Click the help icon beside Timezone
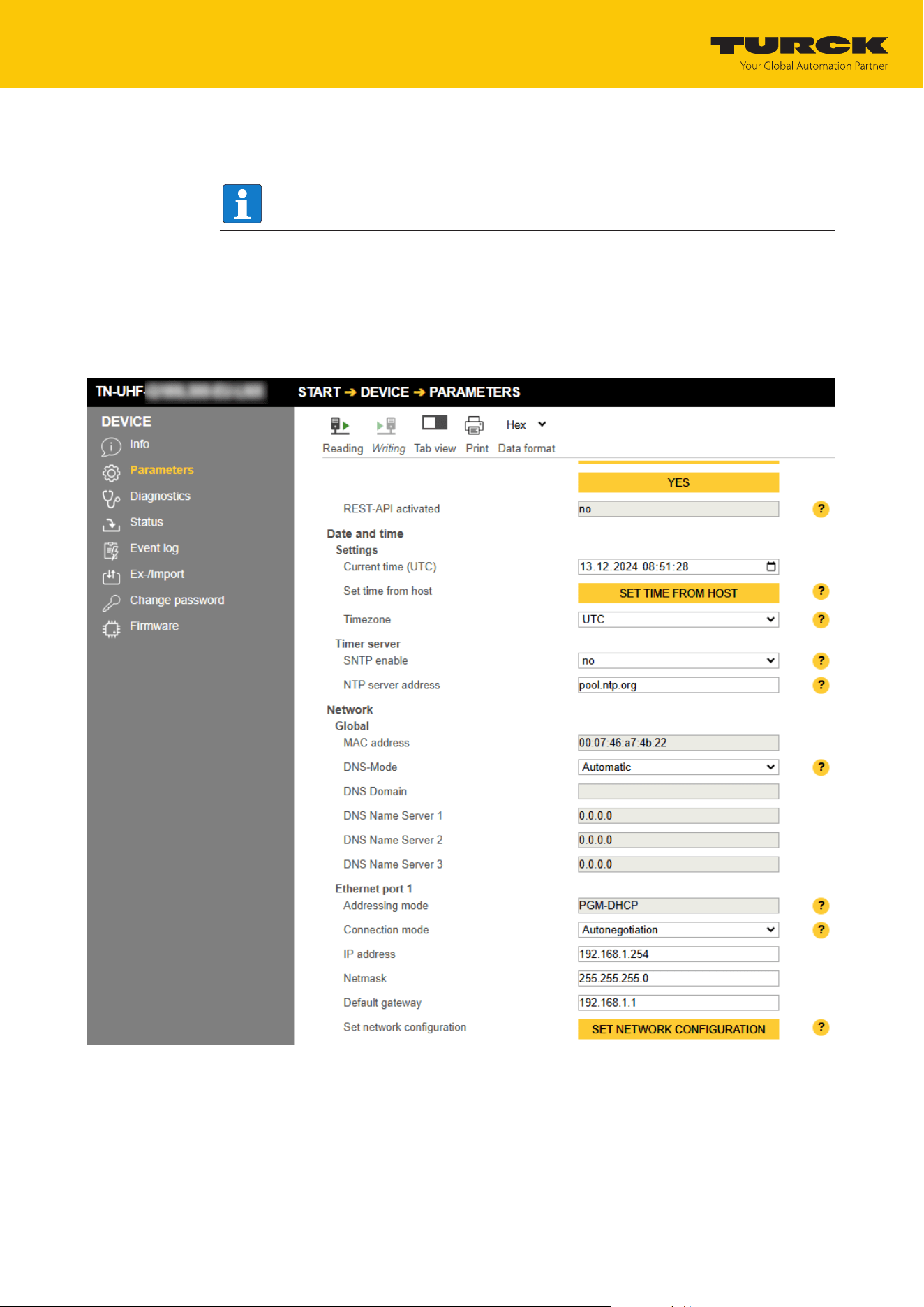 [821, 619]
